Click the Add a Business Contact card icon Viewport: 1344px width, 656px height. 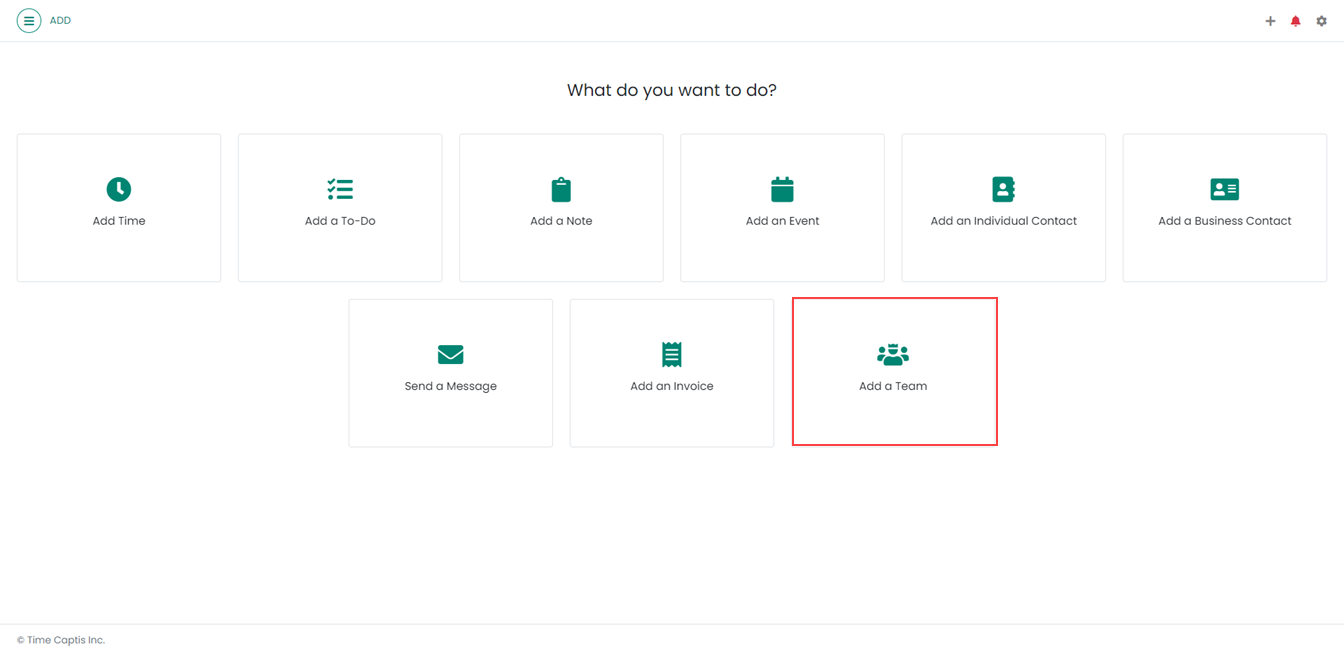pos(1224,189)
